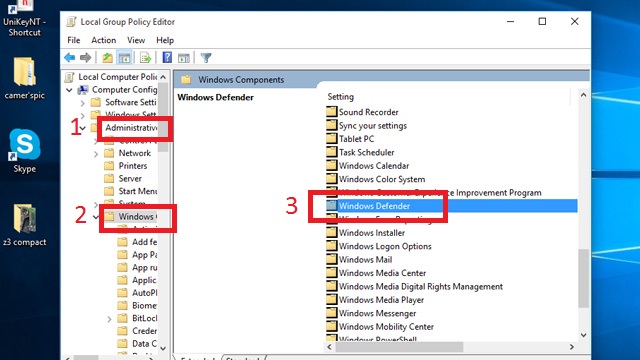The image size is (640, 360).
Task: Select the Server tree item
Action: (130, 178)
